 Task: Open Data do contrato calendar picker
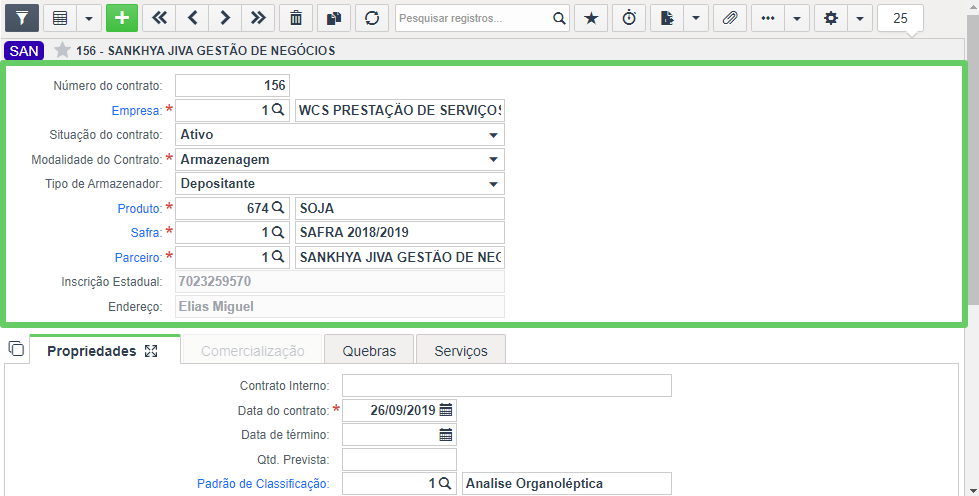(446, 410)
